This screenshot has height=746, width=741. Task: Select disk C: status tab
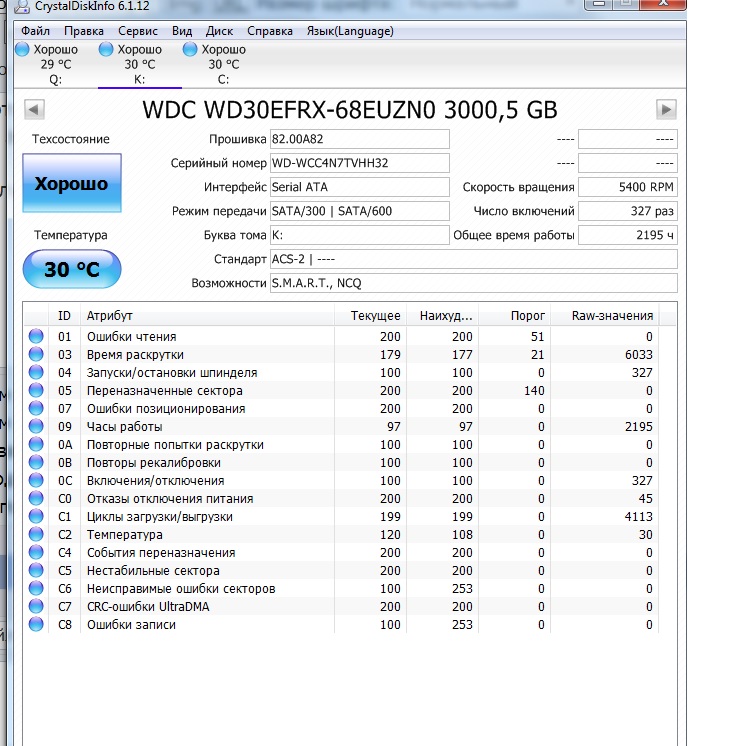pos(223,64)
